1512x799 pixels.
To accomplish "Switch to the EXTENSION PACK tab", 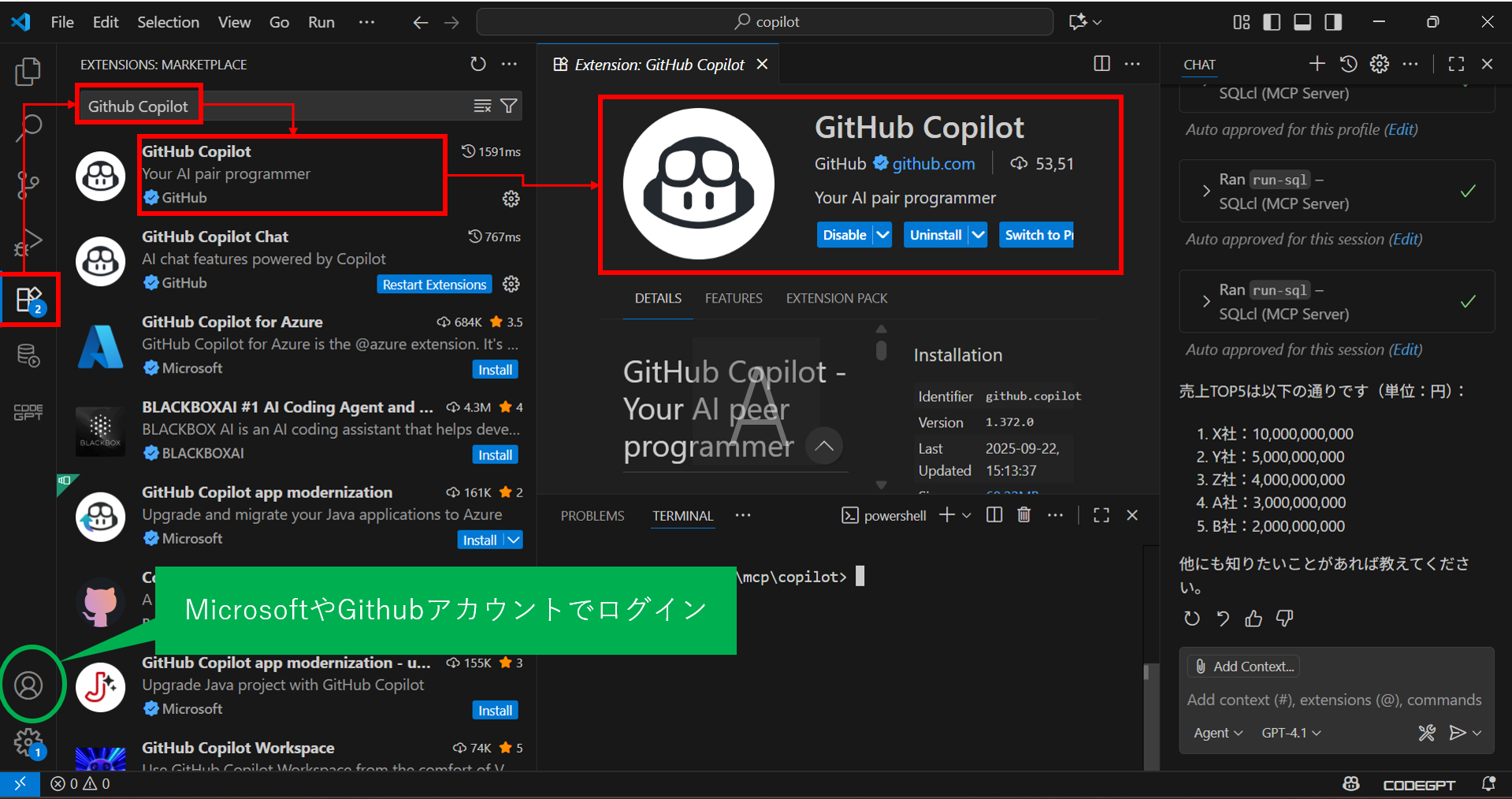I will 837,298.
